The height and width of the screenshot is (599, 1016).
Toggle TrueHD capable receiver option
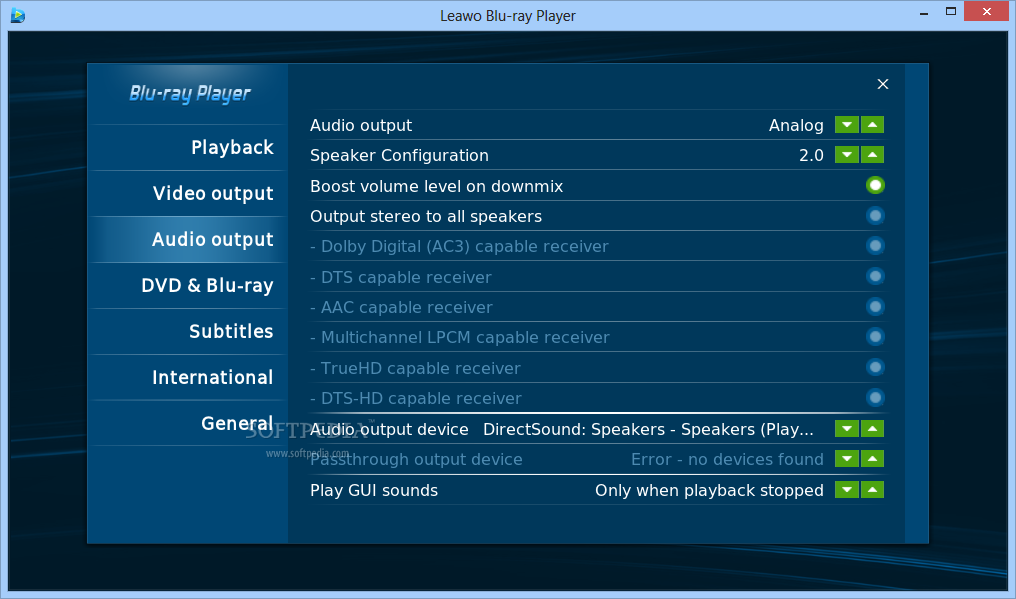pos(875,368)
